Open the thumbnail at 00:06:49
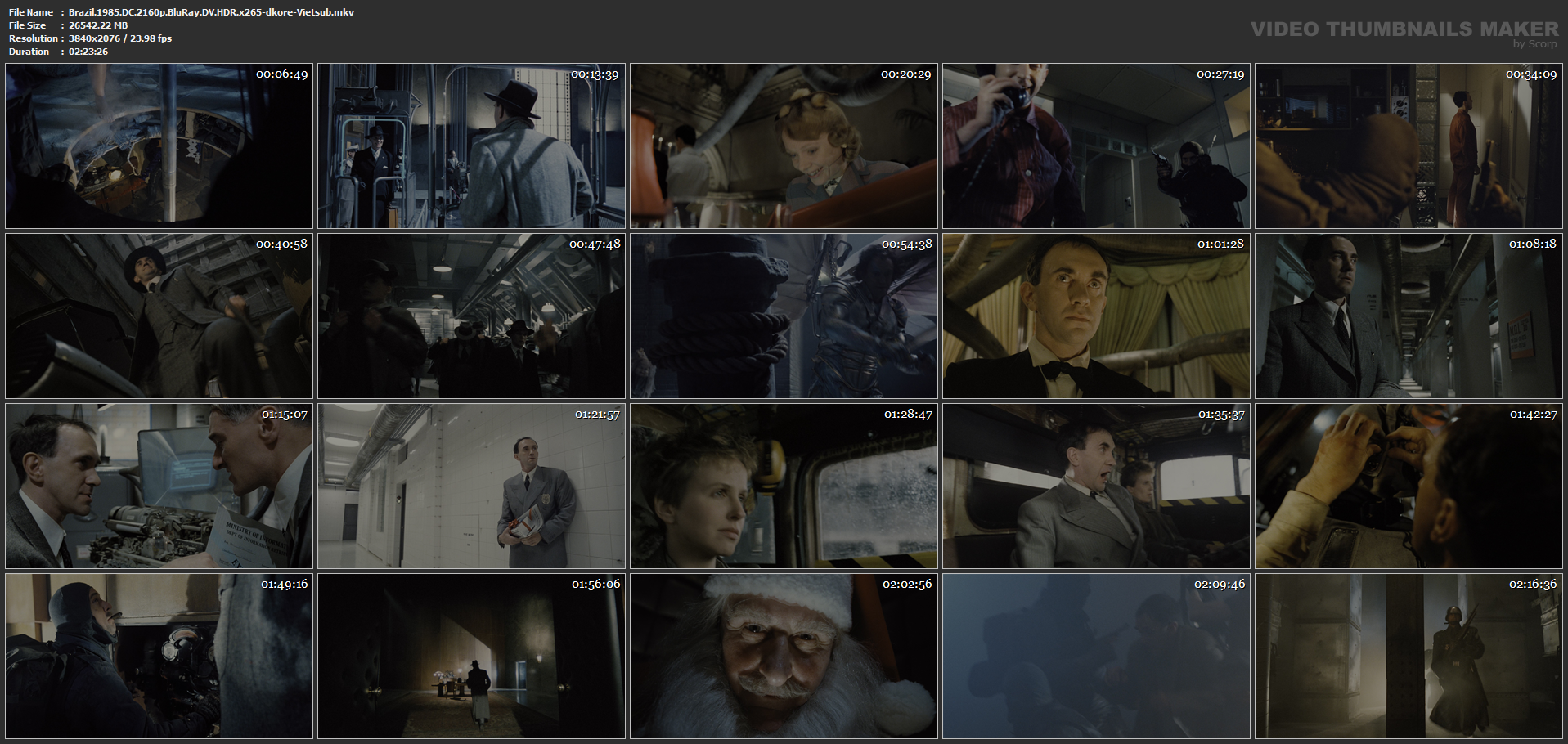 (159, 146)
